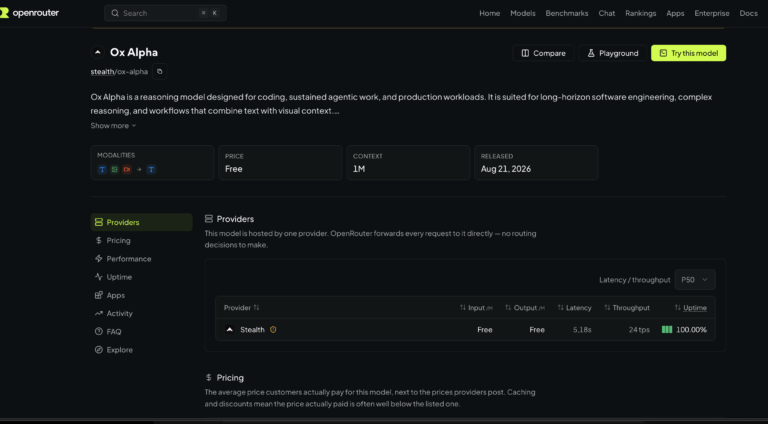Click the Aug 21, 2026 release date
768x424 pixels.
505,169
